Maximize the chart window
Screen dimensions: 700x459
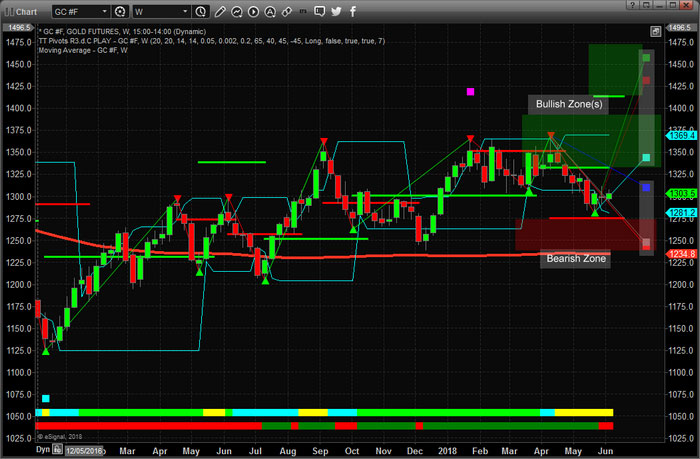673,5
